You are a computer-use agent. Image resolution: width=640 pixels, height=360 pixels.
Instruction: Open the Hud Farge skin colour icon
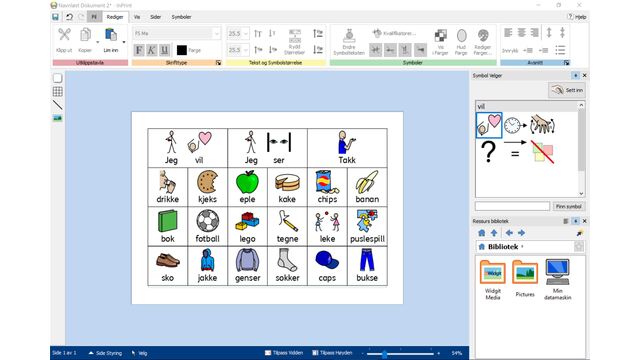tap(461, 36)
